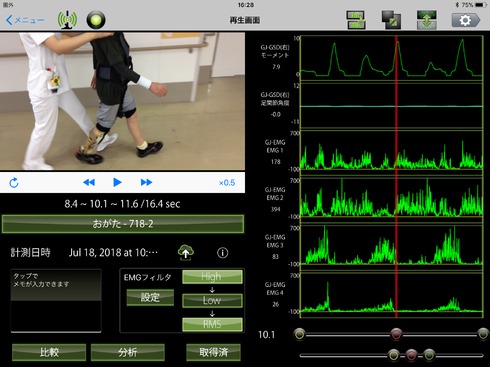
Task: Tap the red playhead handle on the upper slider
Action: click(x=396, y=334)
